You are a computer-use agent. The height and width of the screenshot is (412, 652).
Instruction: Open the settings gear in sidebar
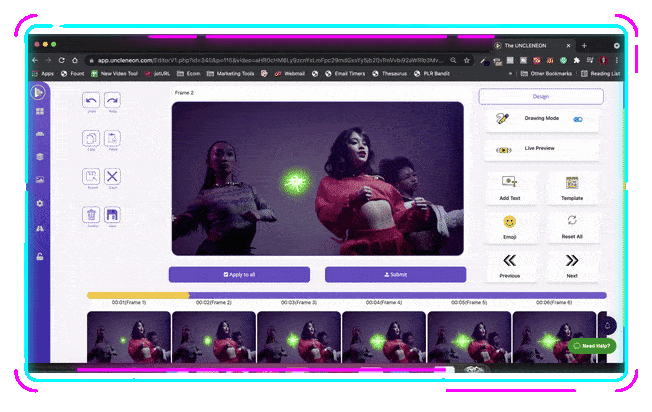click(x=40, y=203)
